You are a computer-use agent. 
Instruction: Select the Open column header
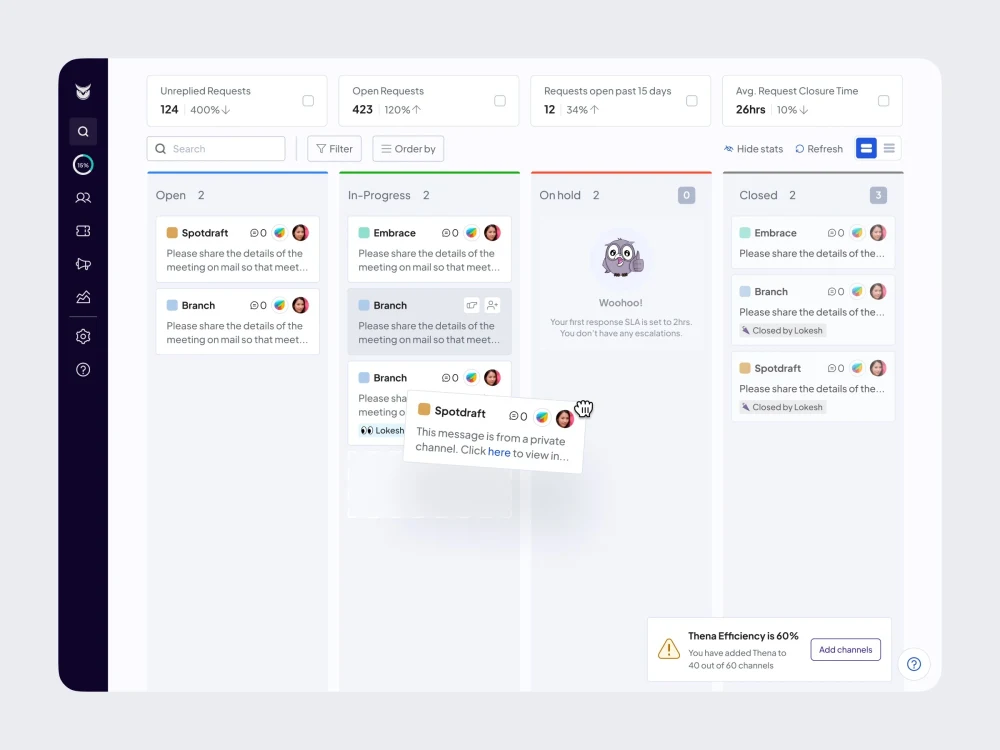(171, 195)
